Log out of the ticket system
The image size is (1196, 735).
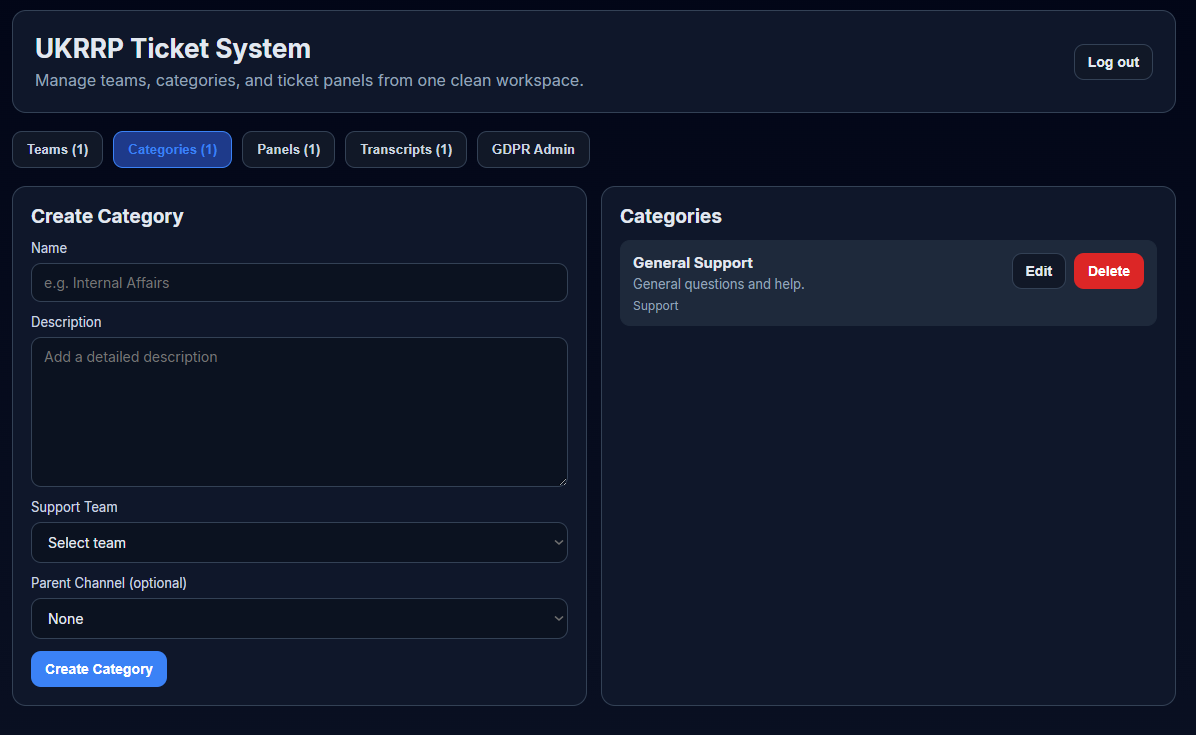click(x=1112, y=61)
